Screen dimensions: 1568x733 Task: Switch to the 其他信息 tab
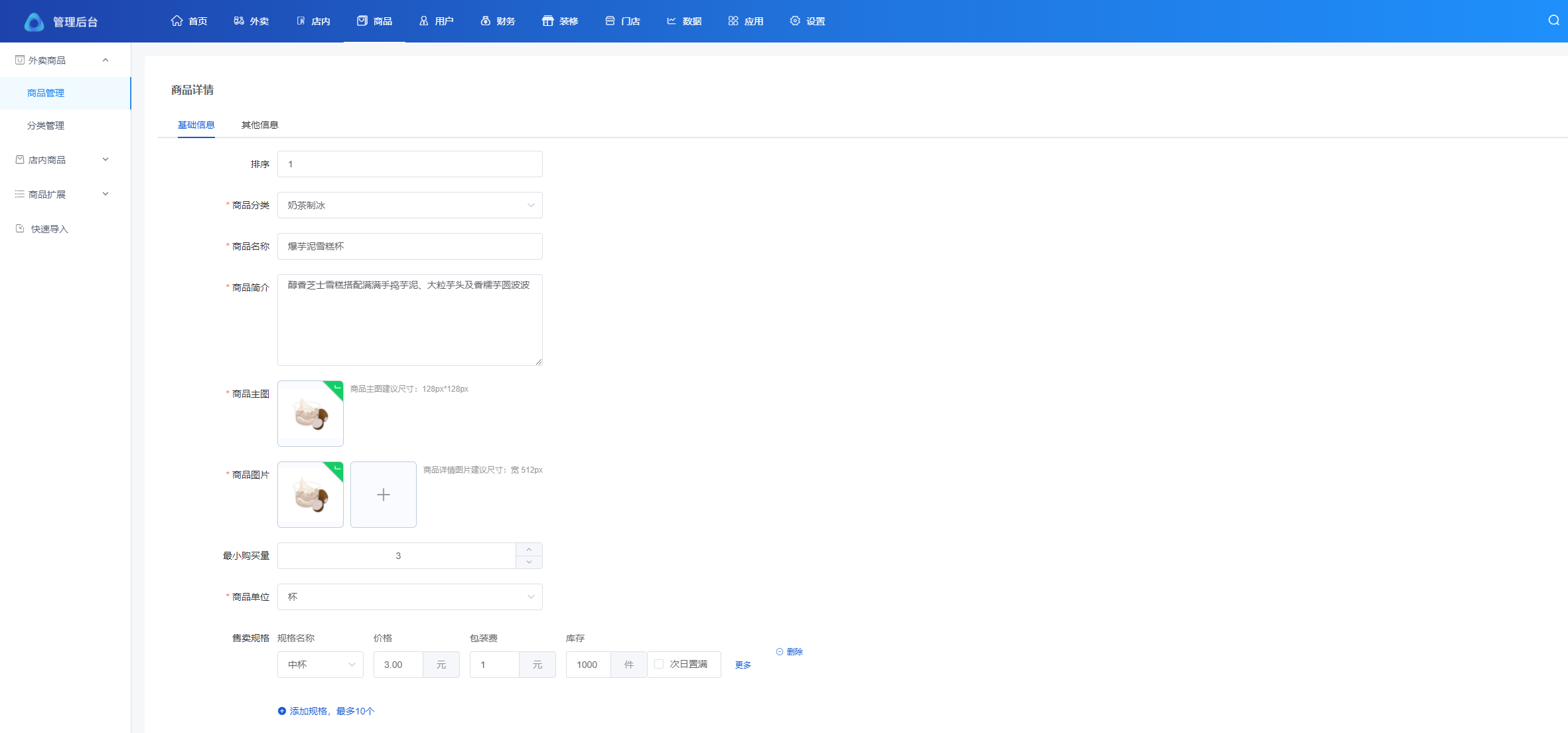[x=259, y=125]
